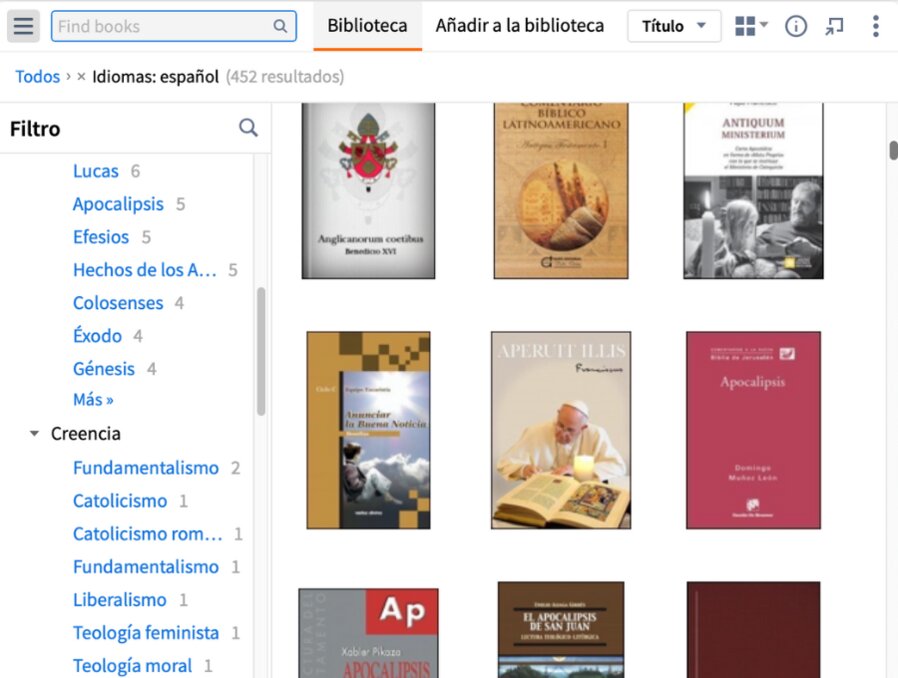
Task: Open Comentario Bíblico Latinoamericano book cover
Action: (x=561, y=191)
